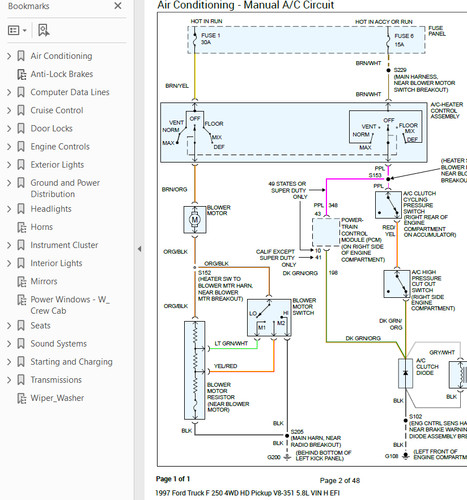Open the Computer Data Lines bookmark
This screenshot has height=500, width=467.
coord(70,92)
